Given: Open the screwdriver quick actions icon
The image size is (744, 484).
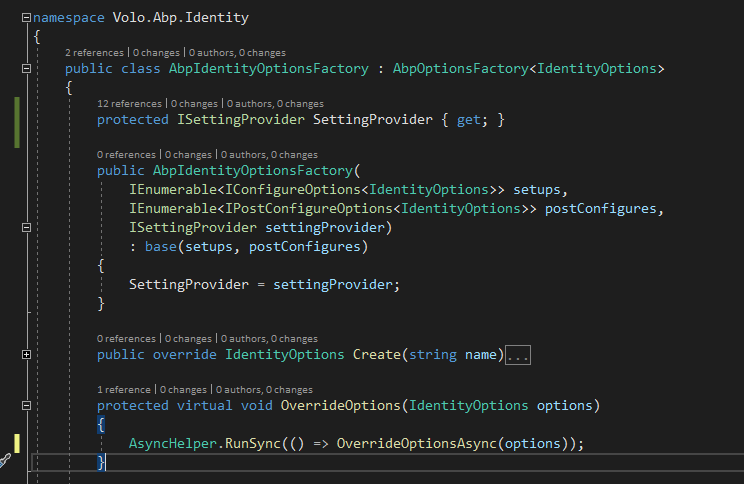Looking at the screenshot, I should [5, 461].
